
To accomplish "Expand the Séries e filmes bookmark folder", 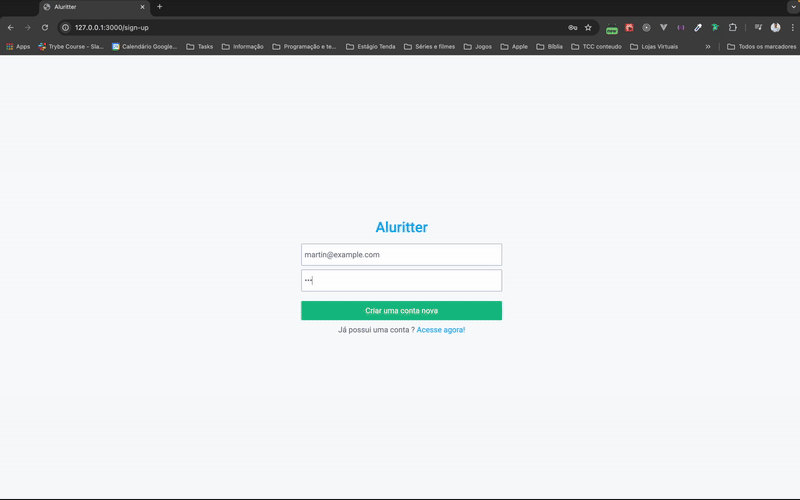I will tap(430, 46).
